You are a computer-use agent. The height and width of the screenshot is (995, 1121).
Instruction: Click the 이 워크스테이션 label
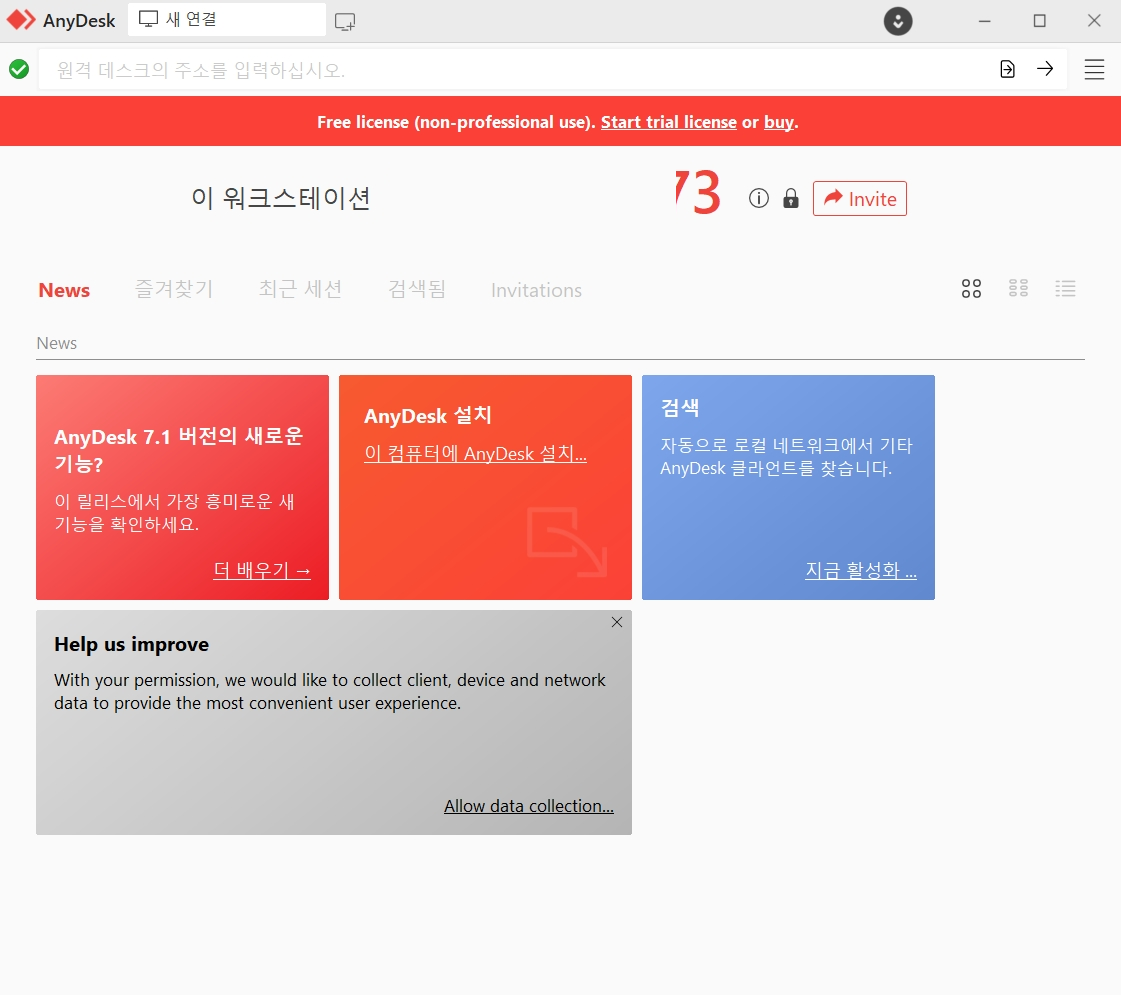point(280,198)
